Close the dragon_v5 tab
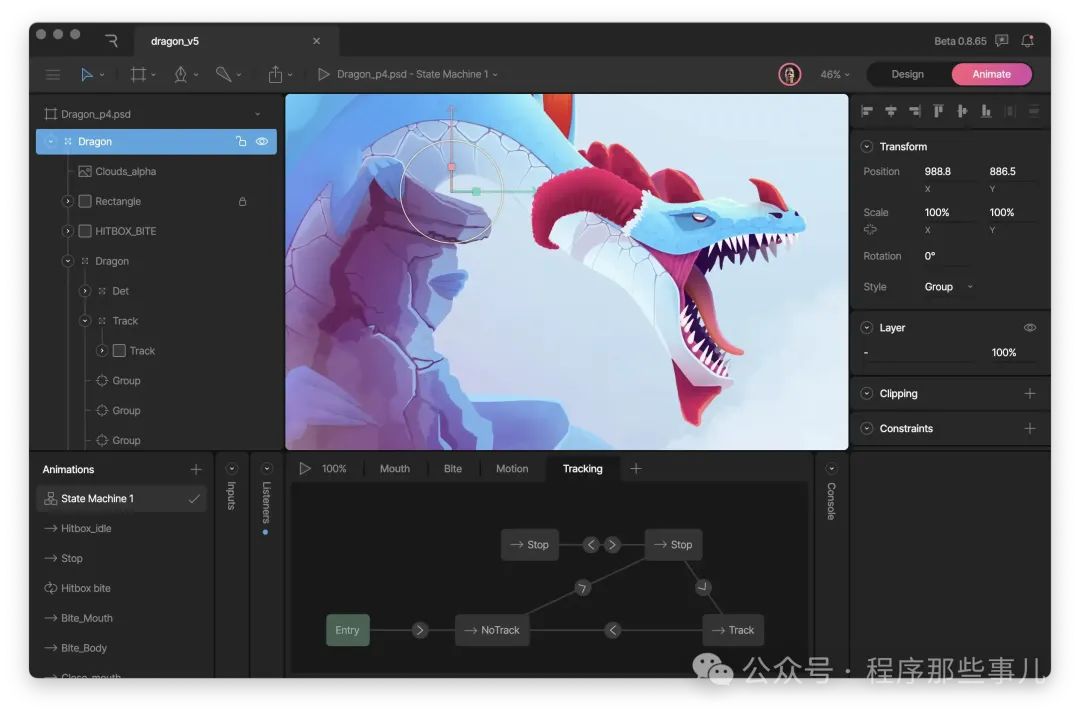Image resolution: width=1080 pixels, height=714 pixels. [316, 41]
